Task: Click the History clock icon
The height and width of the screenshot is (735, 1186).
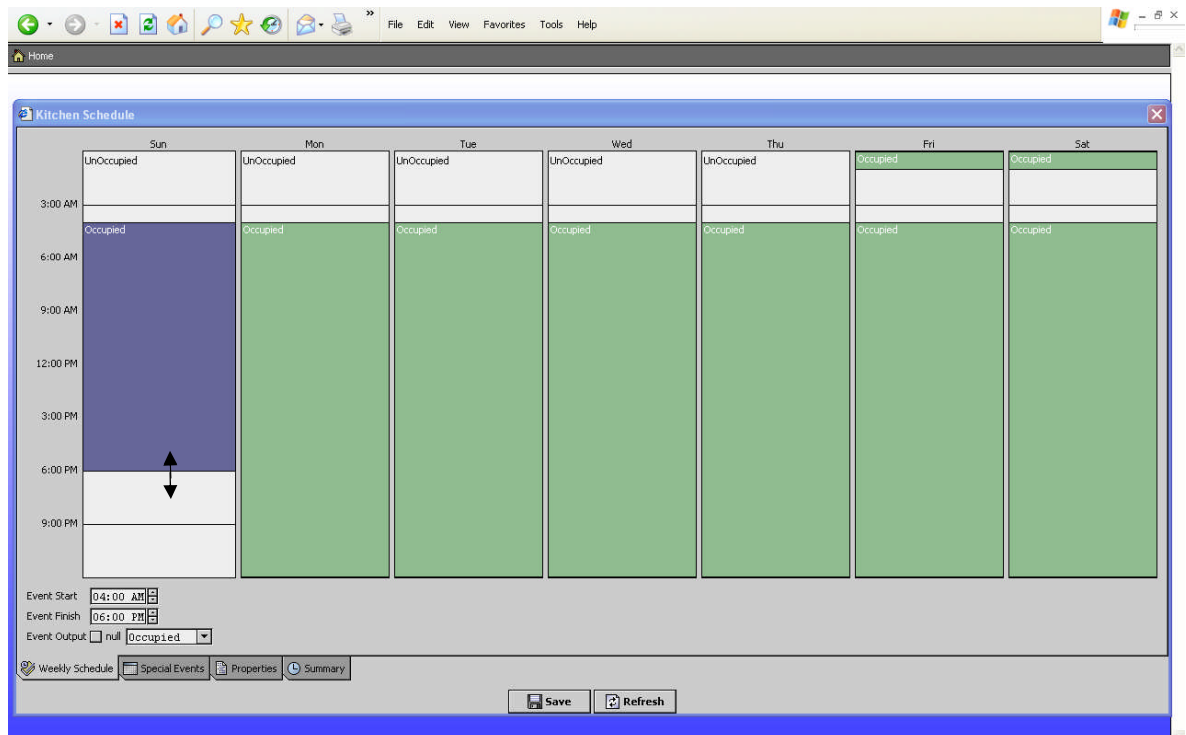Action: [x=271, y=24]
